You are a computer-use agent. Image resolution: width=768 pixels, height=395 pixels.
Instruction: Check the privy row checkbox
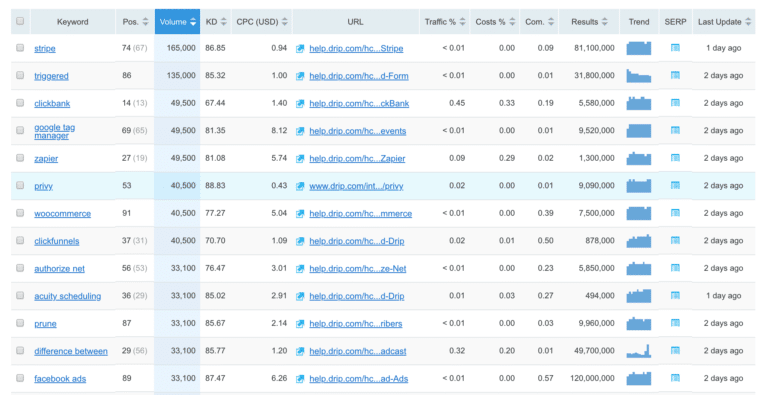tap(20, 185)
